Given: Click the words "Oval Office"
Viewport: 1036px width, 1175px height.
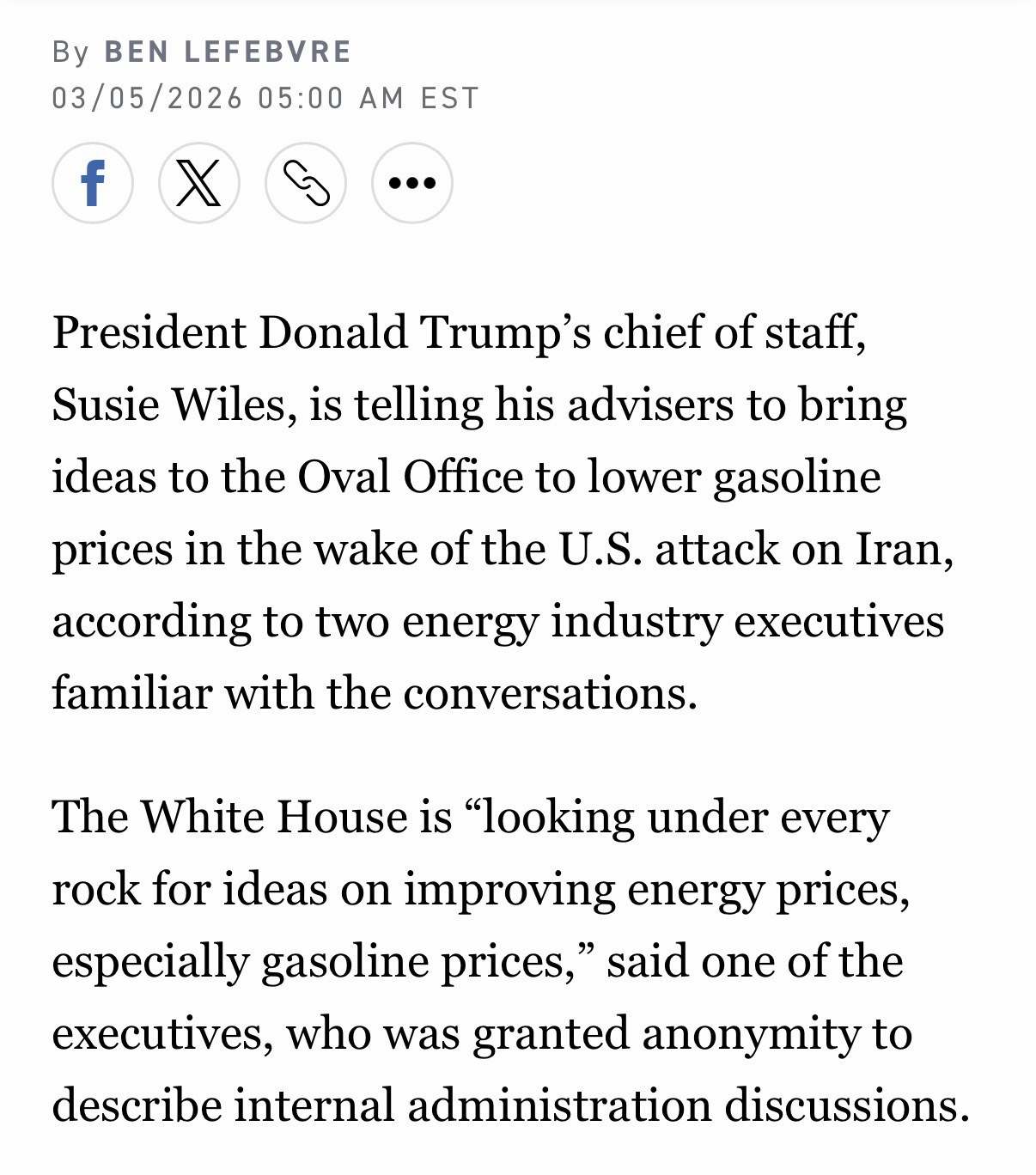Looking at the screenshot, I should (411, 477).
